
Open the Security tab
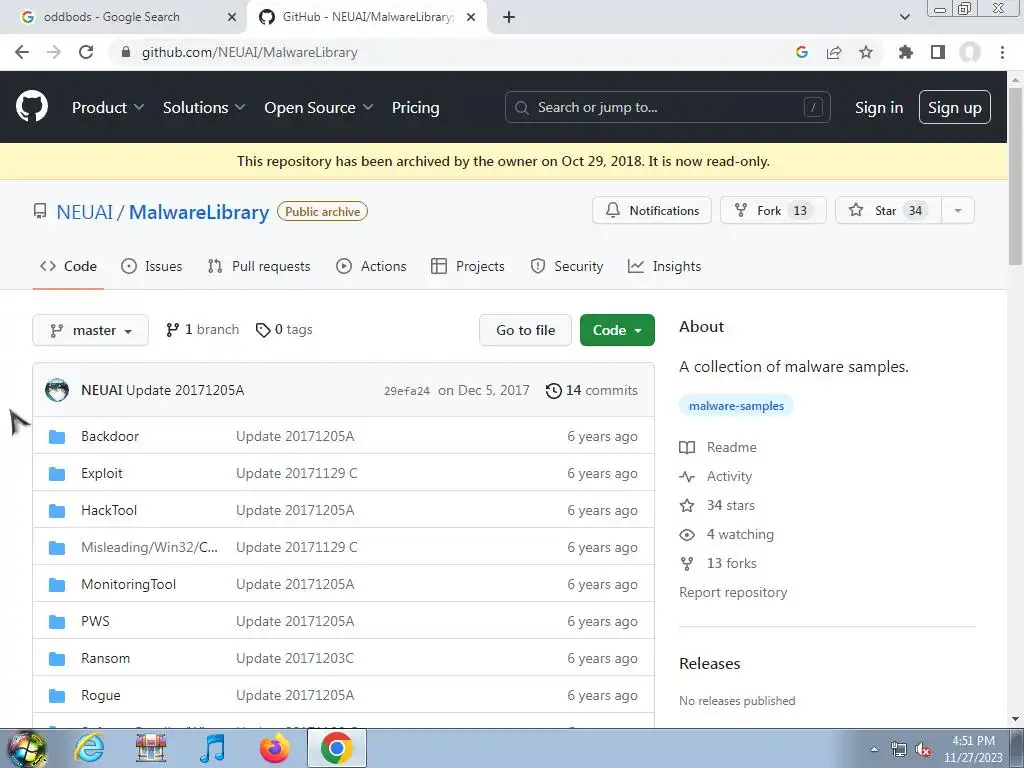[x=566, y=266]
